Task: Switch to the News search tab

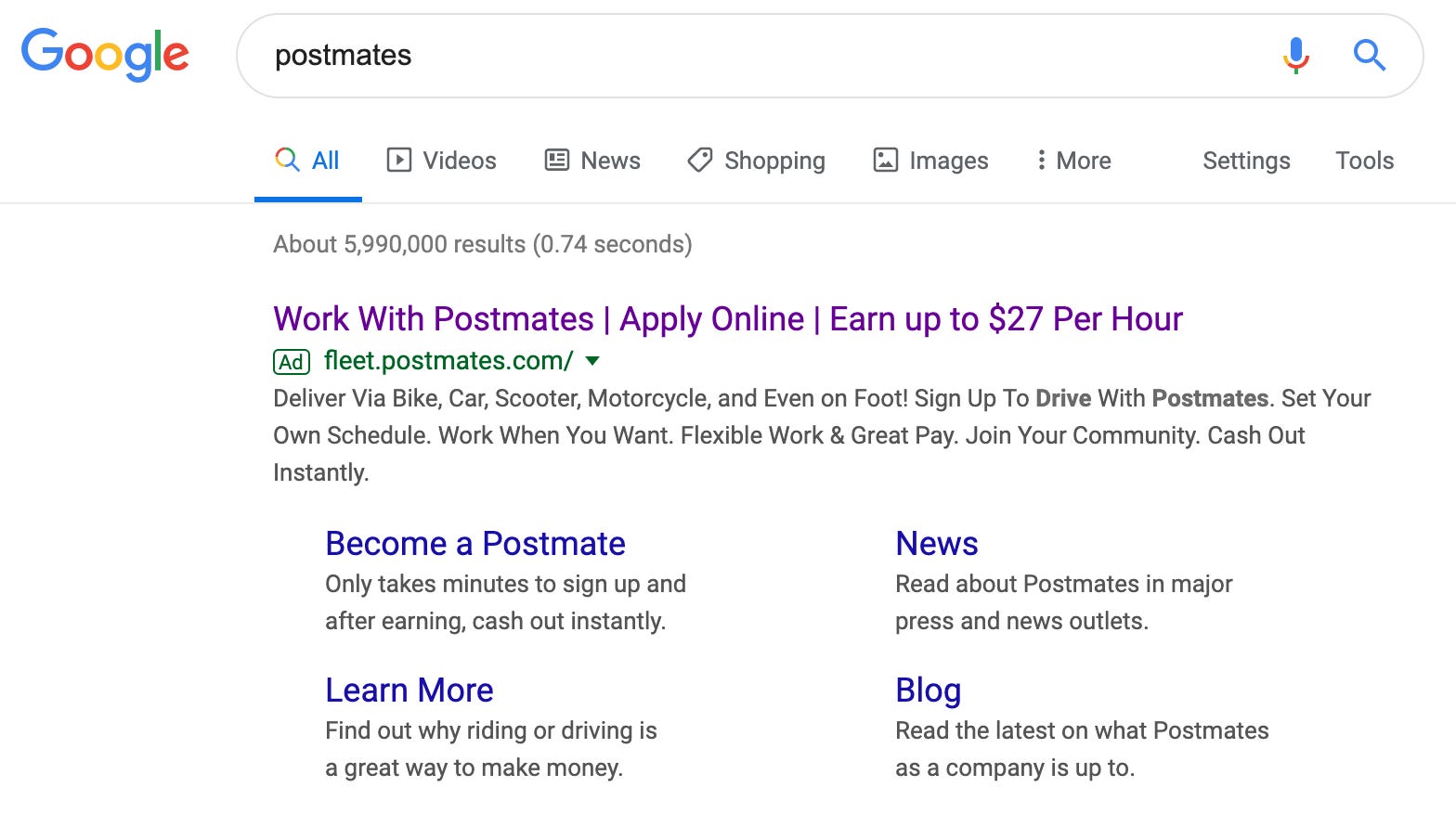Action: point(592,160)
